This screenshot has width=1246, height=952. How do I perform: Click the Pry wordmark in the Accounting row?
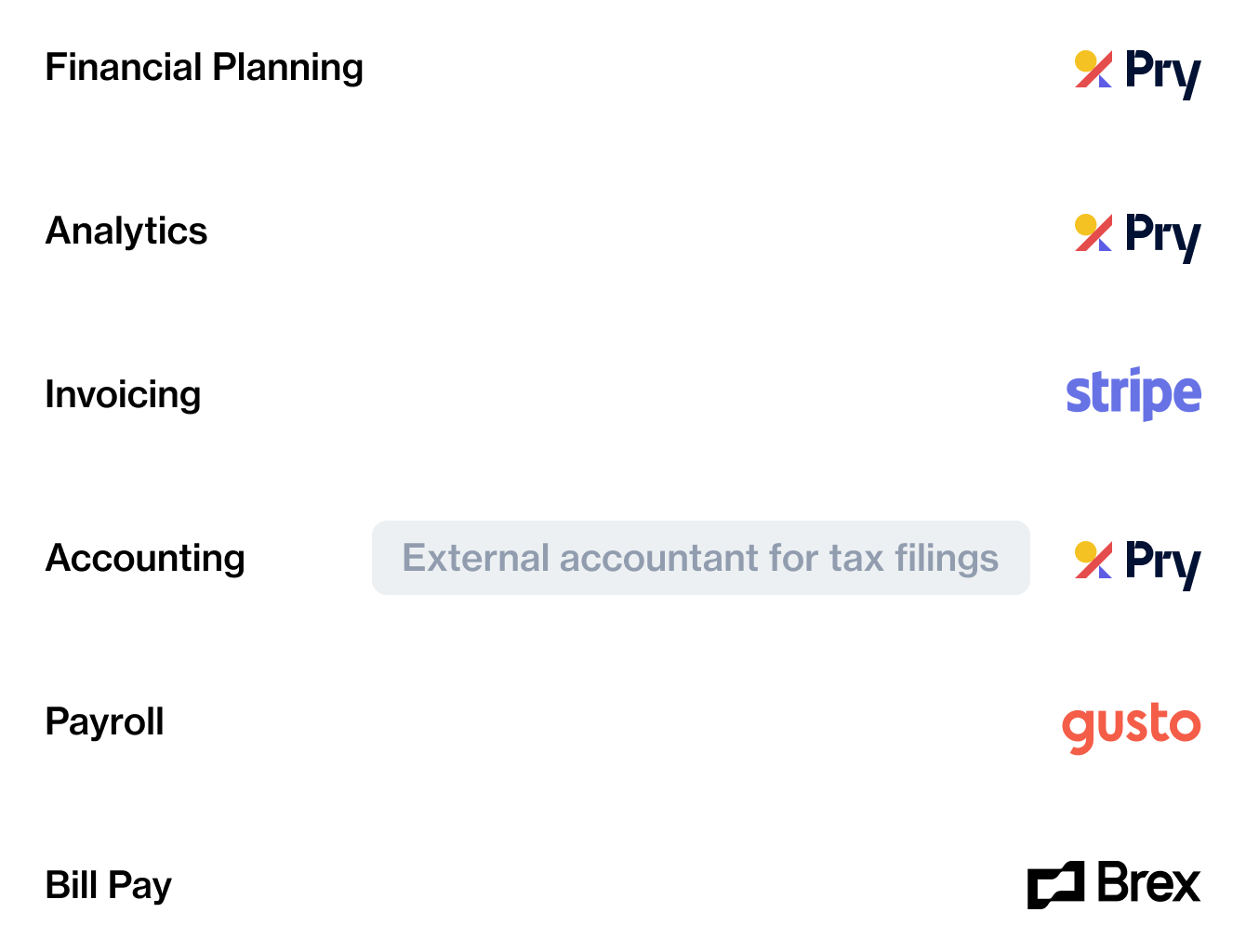point(1162,562)
